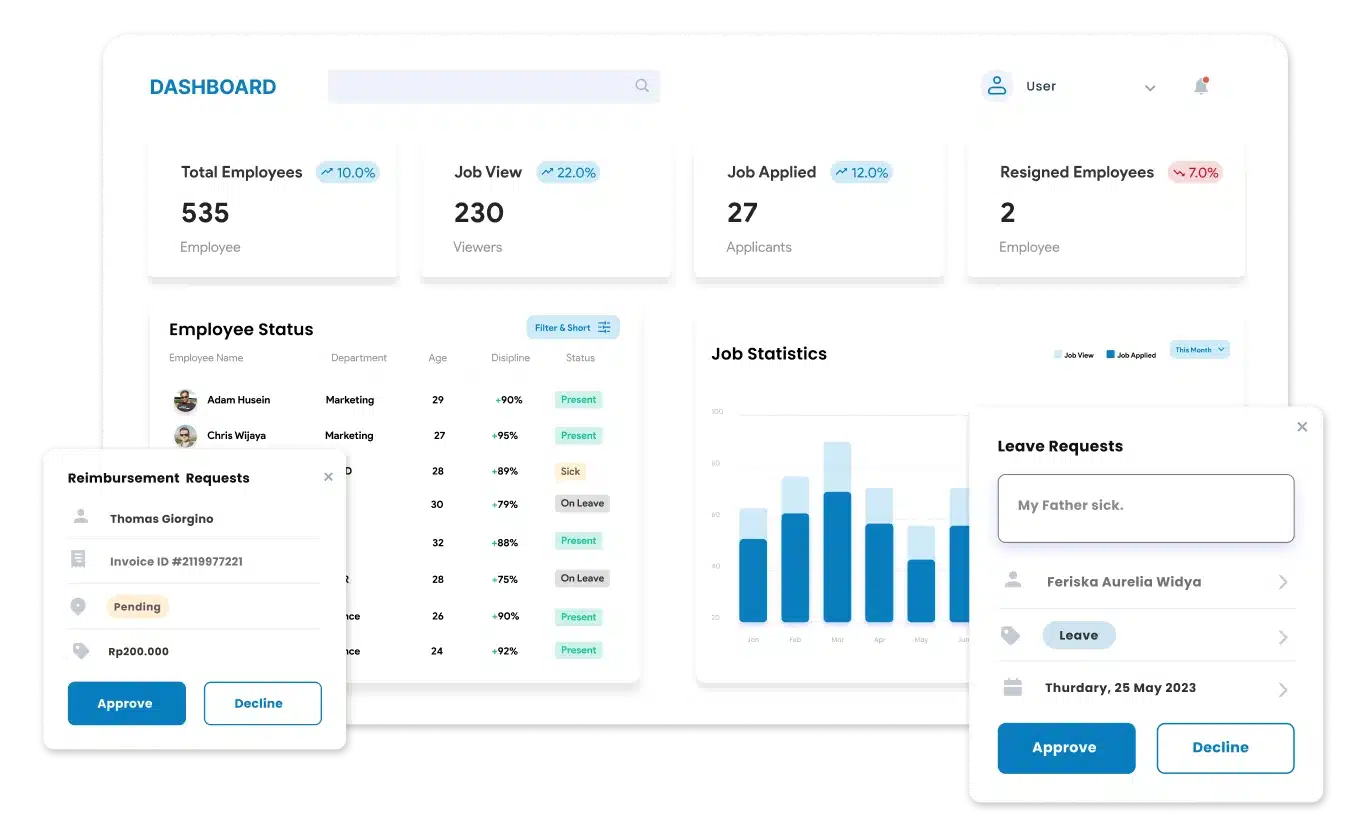
Task: Open the This Month period dropdown
Action: 1199,350
